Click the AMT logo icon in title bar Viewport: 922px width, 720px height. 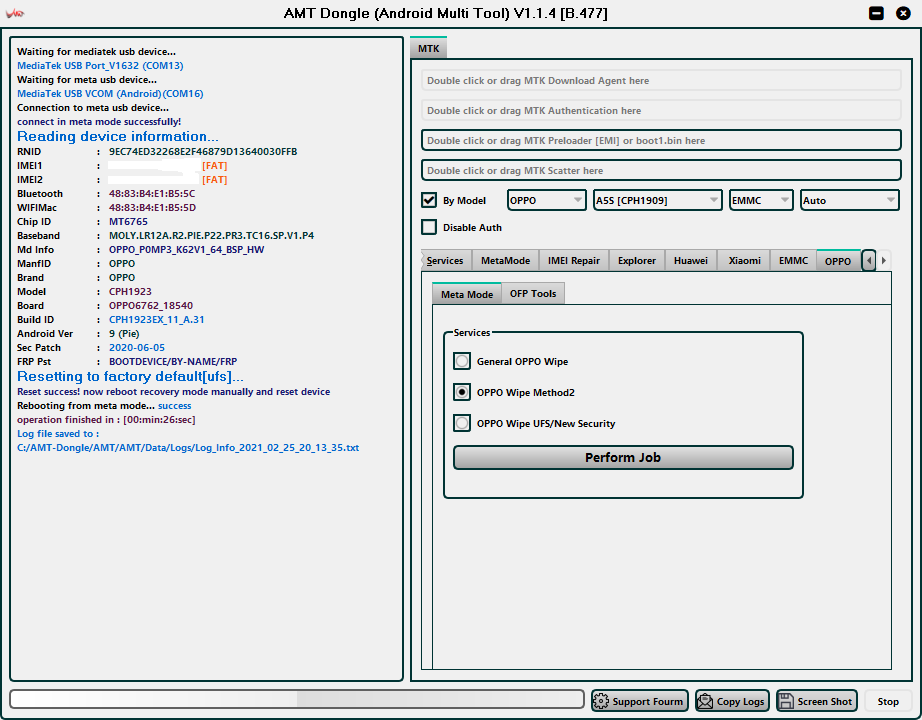(x=15, y=13)
